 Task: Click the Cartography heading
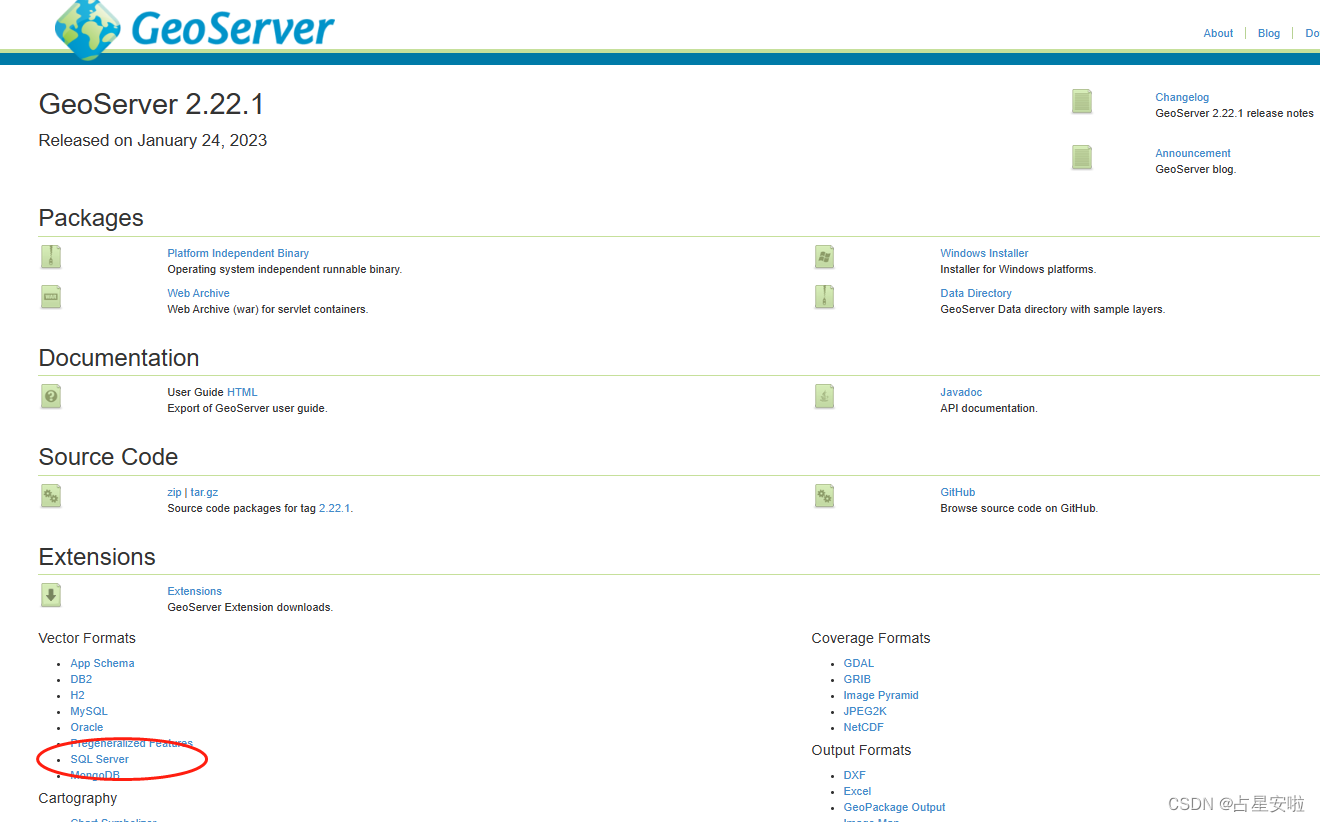point(78,798)
